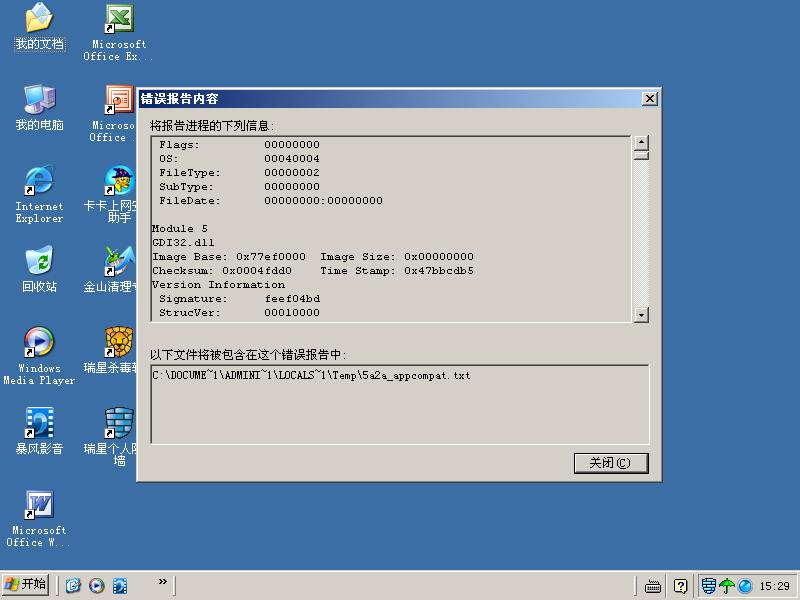The height and width of the screenshot is (600, 800).
Task: Open Microsoft Office Word shortcut
Action: [x=39, y=505]
